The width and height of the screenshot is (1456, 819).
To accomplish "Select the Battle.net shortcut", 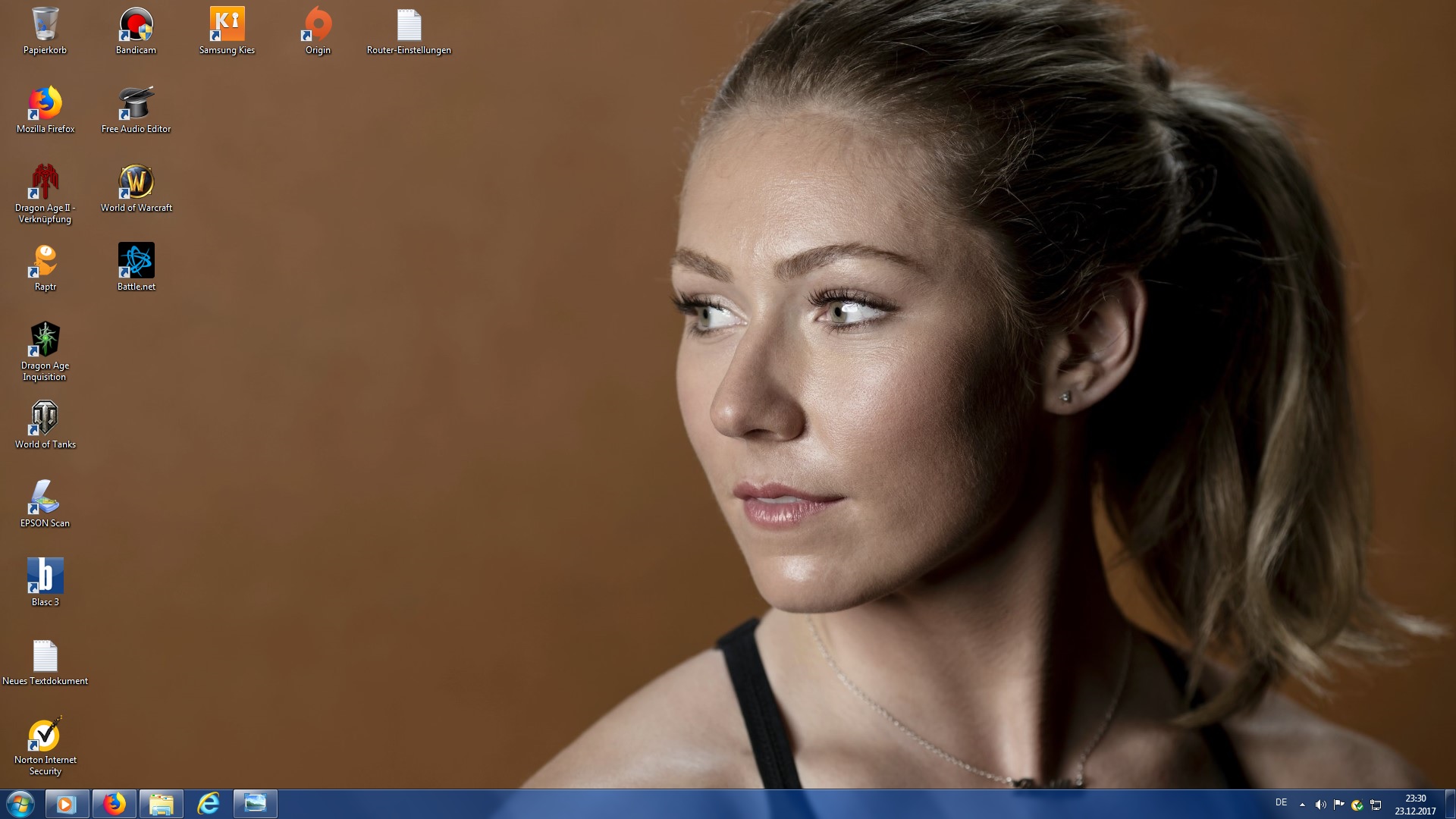I will [x=136, y=261].
